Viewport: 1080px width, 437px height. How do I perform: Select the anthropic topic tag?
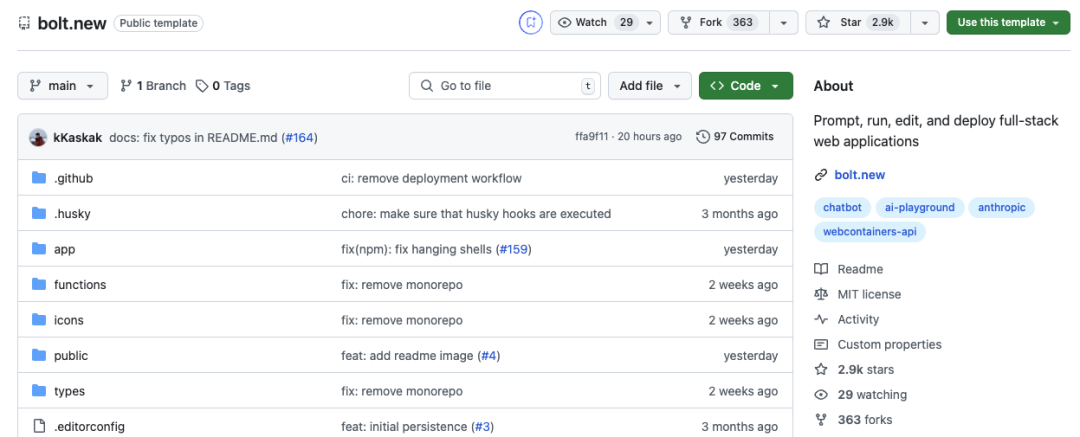click(1001, 207)
